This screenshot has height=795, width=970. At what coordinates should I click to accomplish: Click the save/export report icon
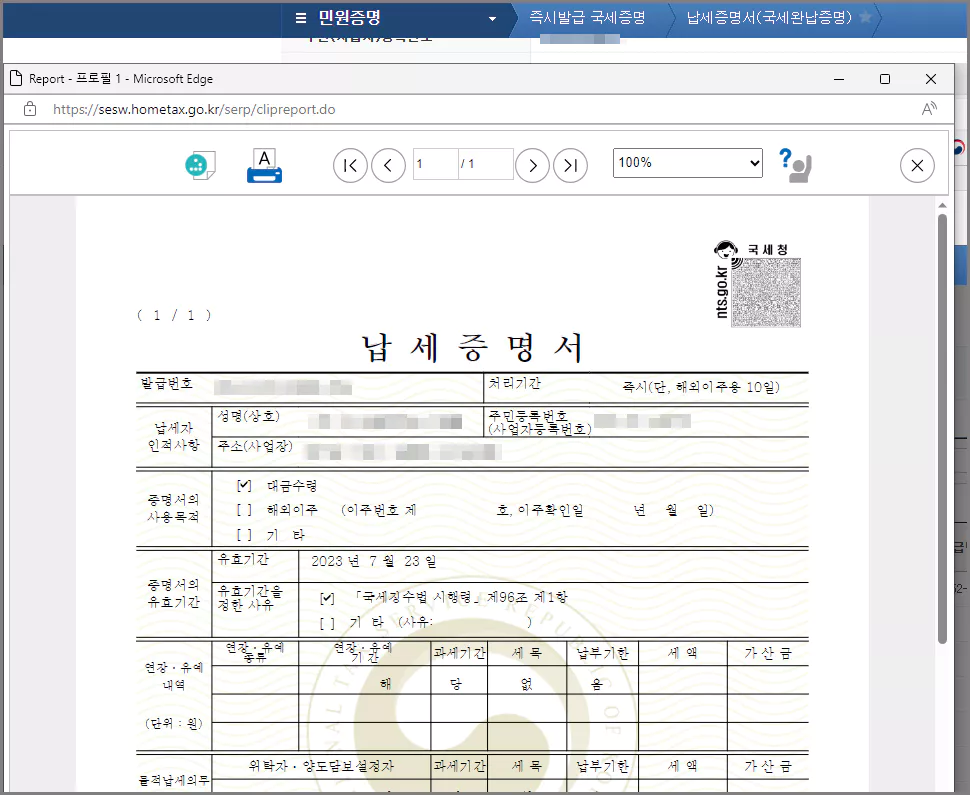point(200,165)
